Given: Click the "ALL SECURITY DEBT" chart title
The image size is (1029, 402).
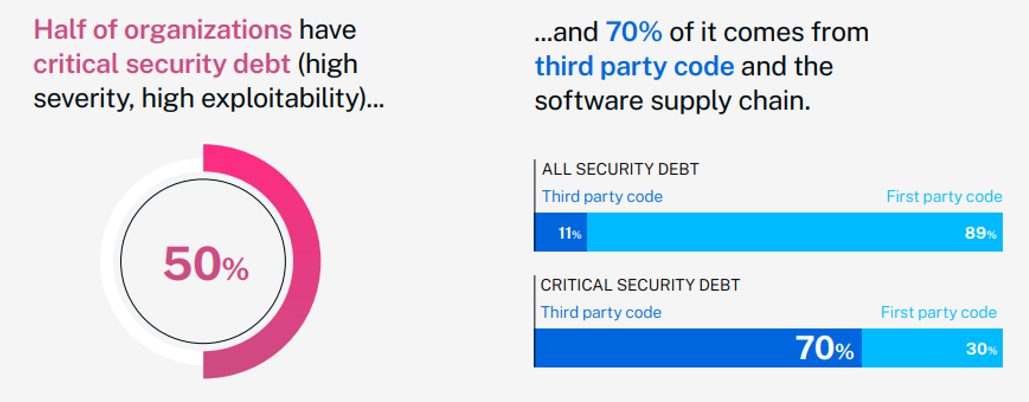Looking at the screenshot, I should point(619,169).
